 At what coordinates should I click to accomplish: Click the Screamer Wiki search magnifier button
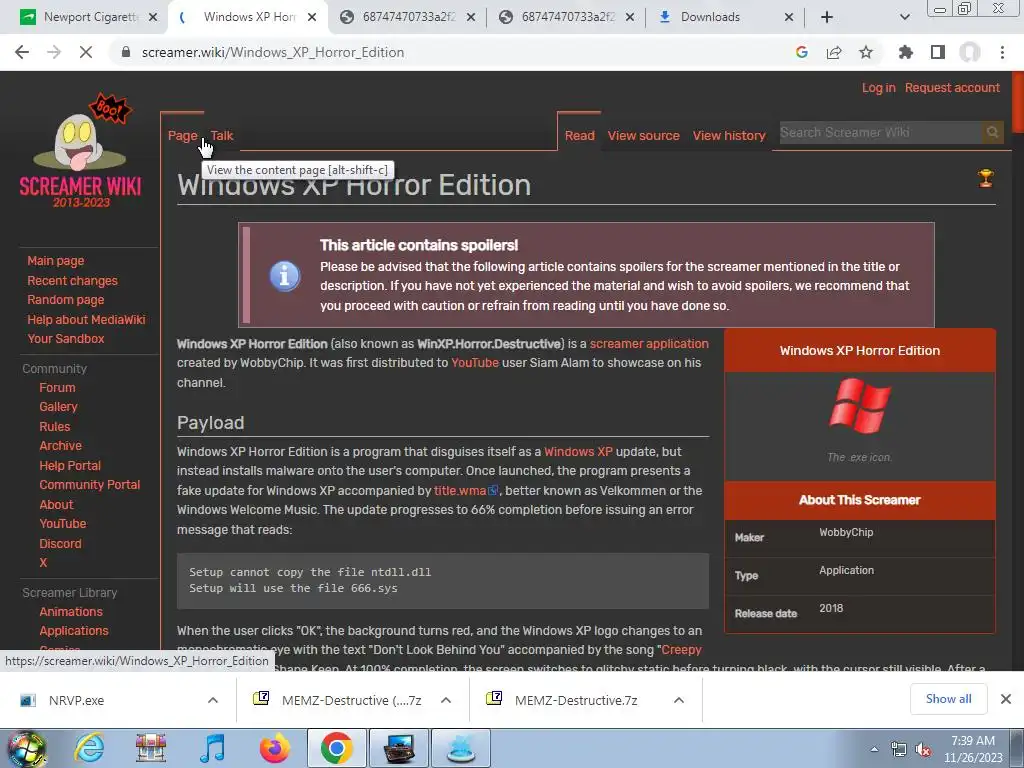point(992,133)
